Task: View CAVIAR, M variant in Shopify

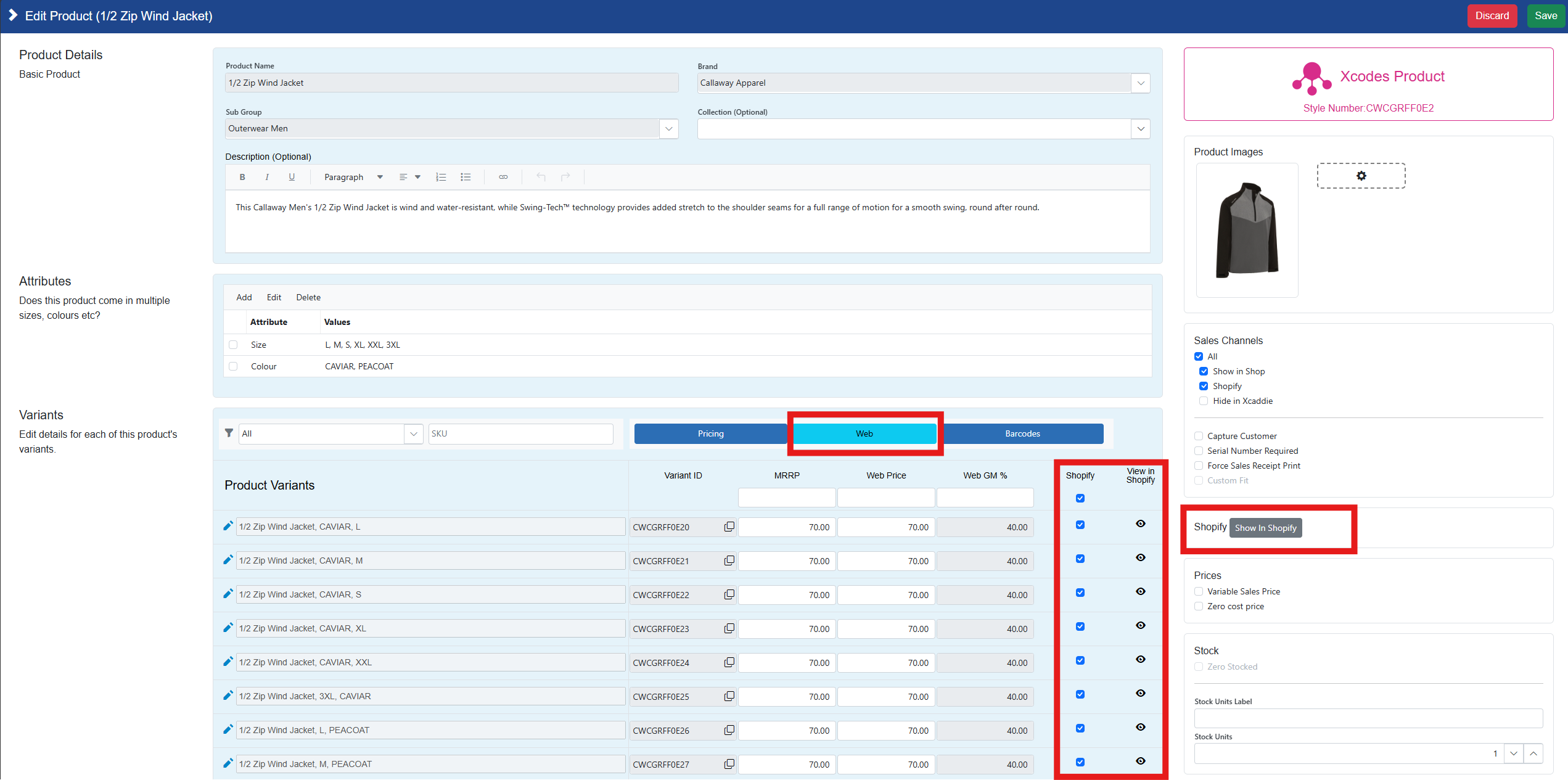Action: (1140, 557)
